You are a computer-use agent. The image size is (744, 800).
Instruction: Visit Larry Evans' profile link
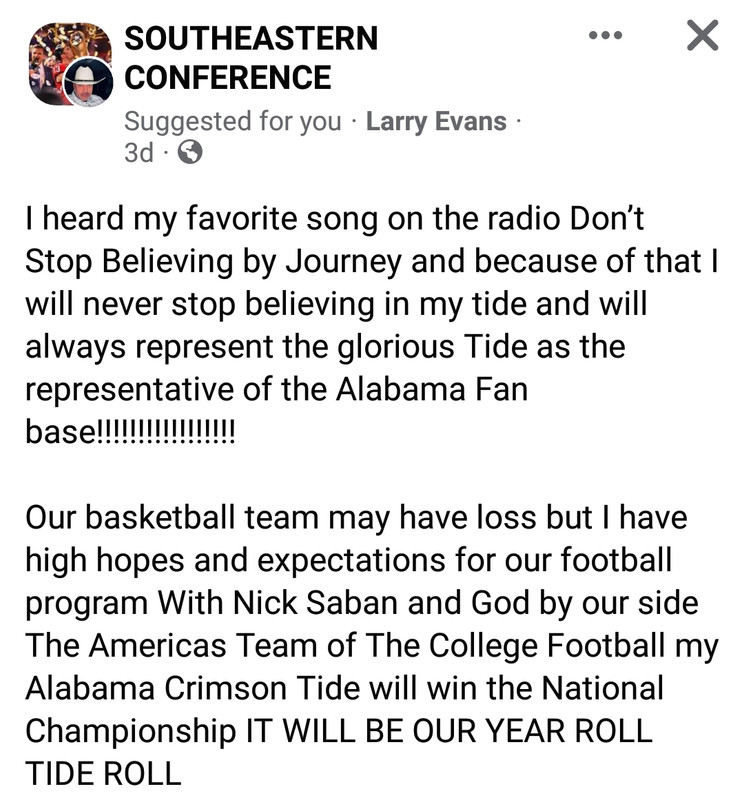pyautogui.click(x=436, y=121)
